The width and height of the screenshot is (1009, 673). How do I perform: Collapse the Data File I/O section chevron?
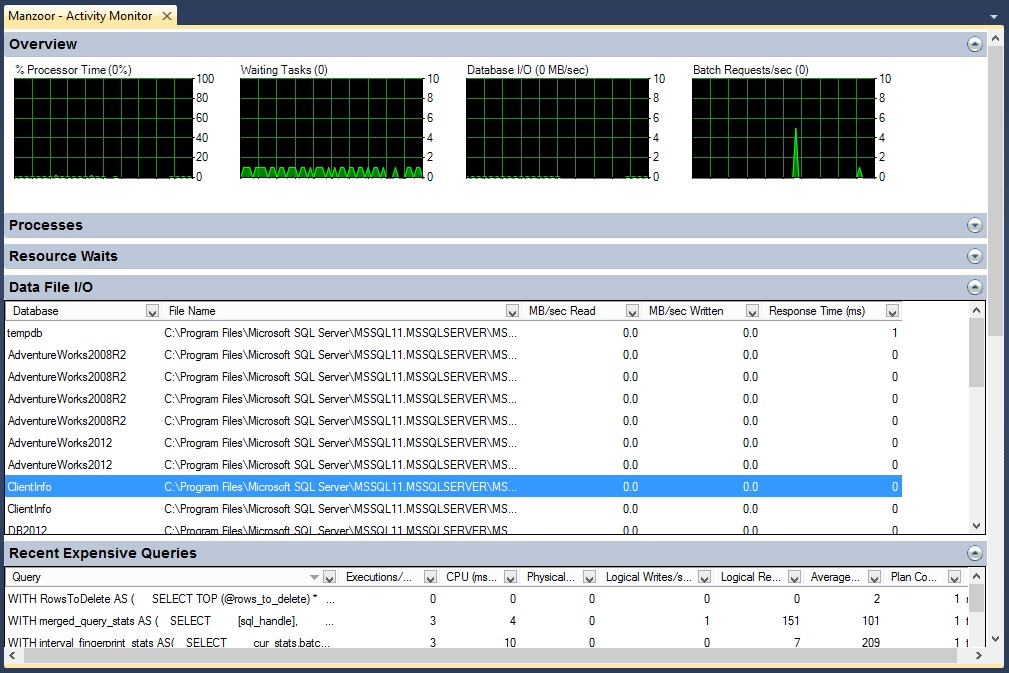click(x=974, y=287)
